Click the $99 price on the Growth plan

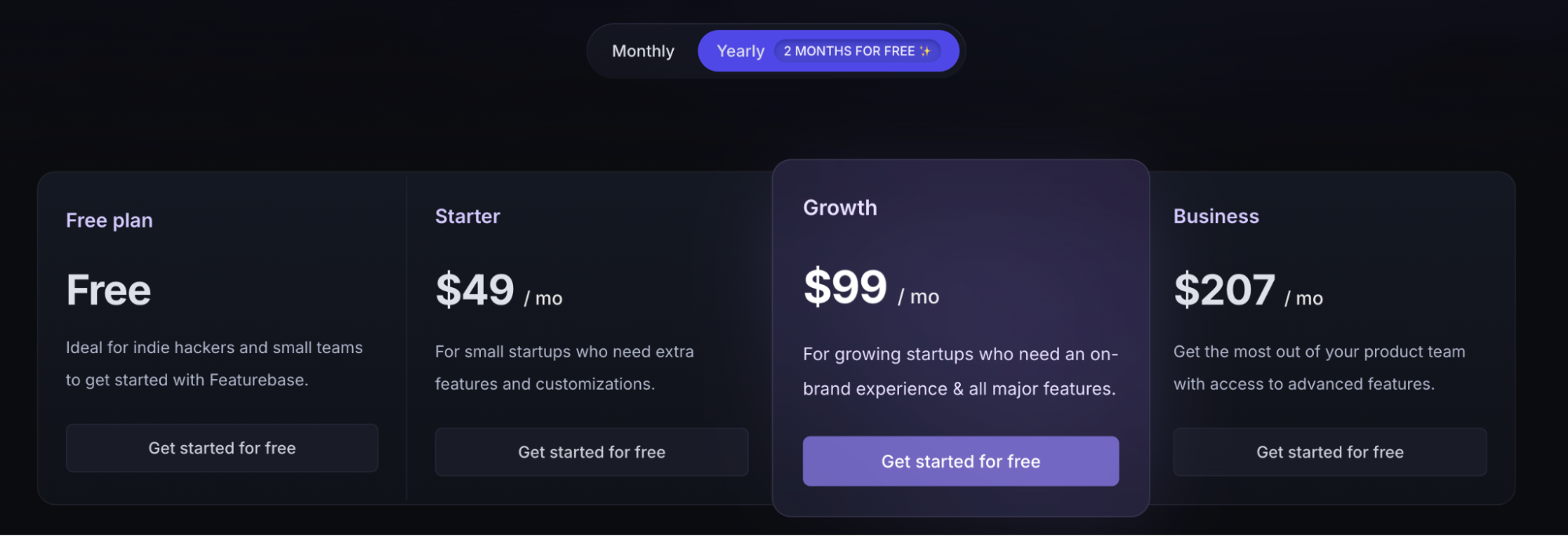tap(845, 286)
